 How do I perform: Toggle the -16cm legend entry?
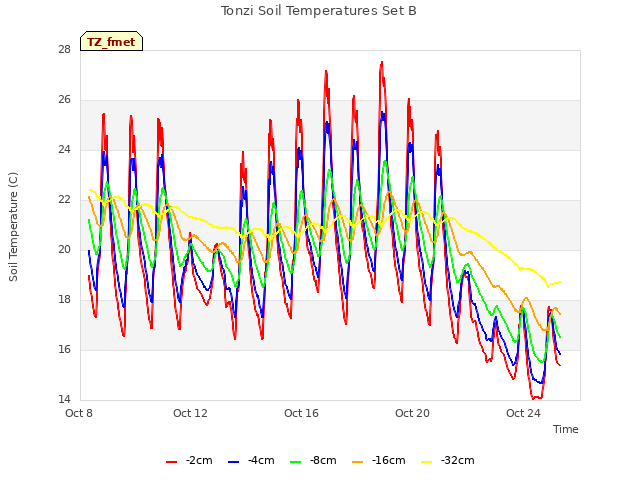point(379,460)
